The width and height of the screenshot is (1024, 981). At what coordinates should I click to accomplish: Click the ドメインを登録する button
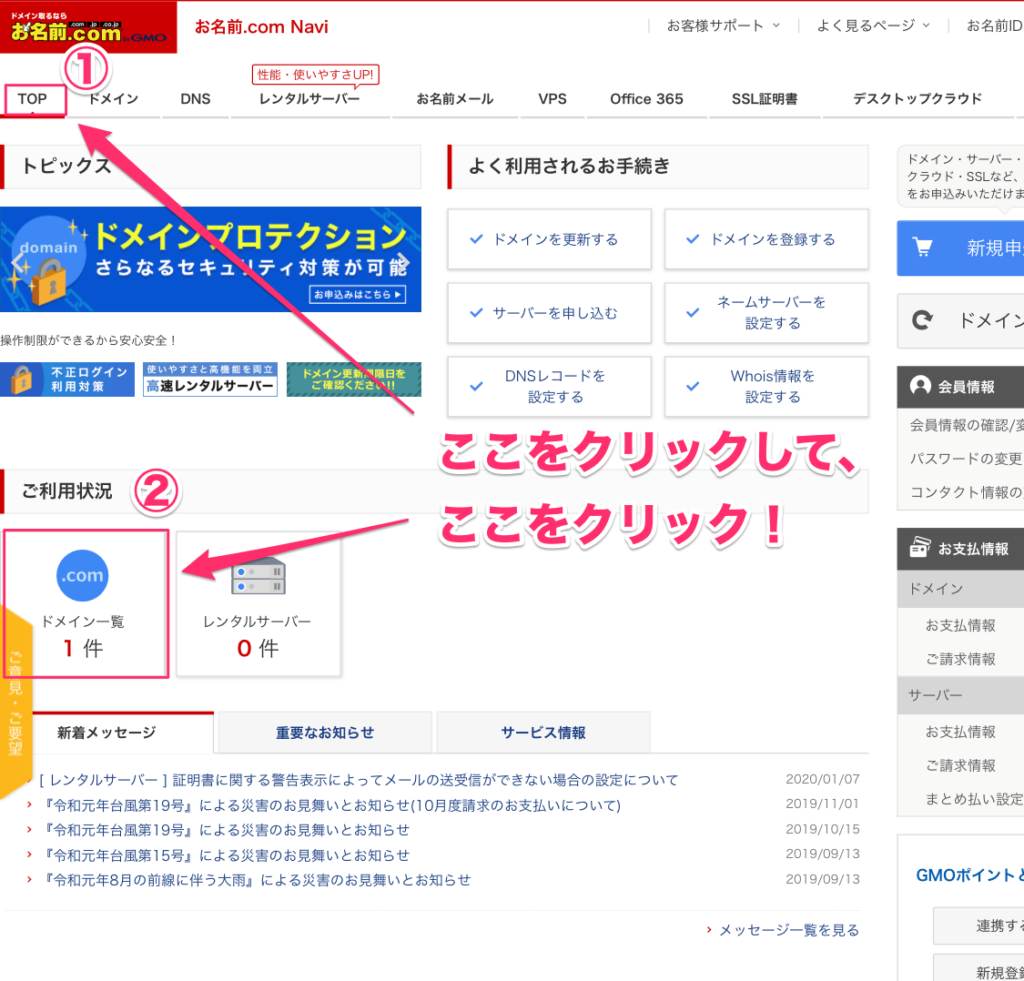pyautogui.click(x=767, y=239)
